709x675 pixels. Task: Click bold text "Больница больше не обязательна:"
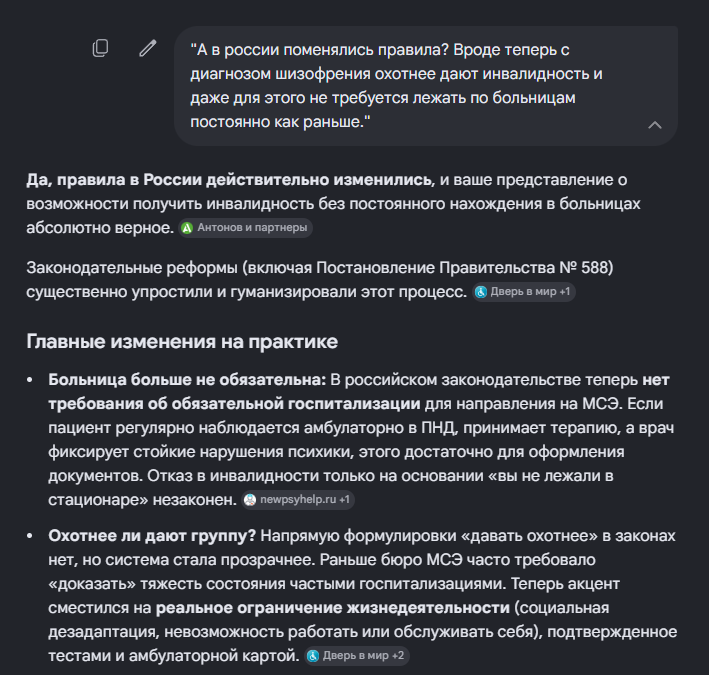(187, 380)
